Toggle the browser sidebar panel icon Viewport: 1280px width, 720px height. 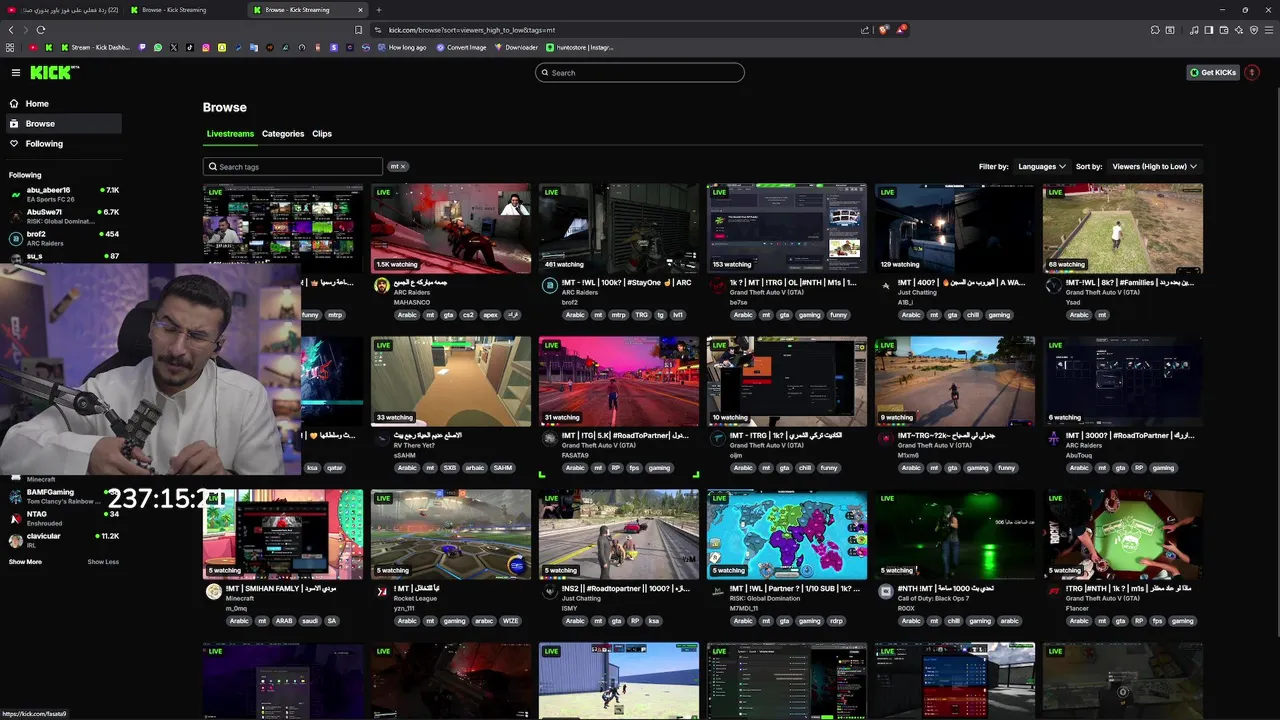tap(1209, 30)
